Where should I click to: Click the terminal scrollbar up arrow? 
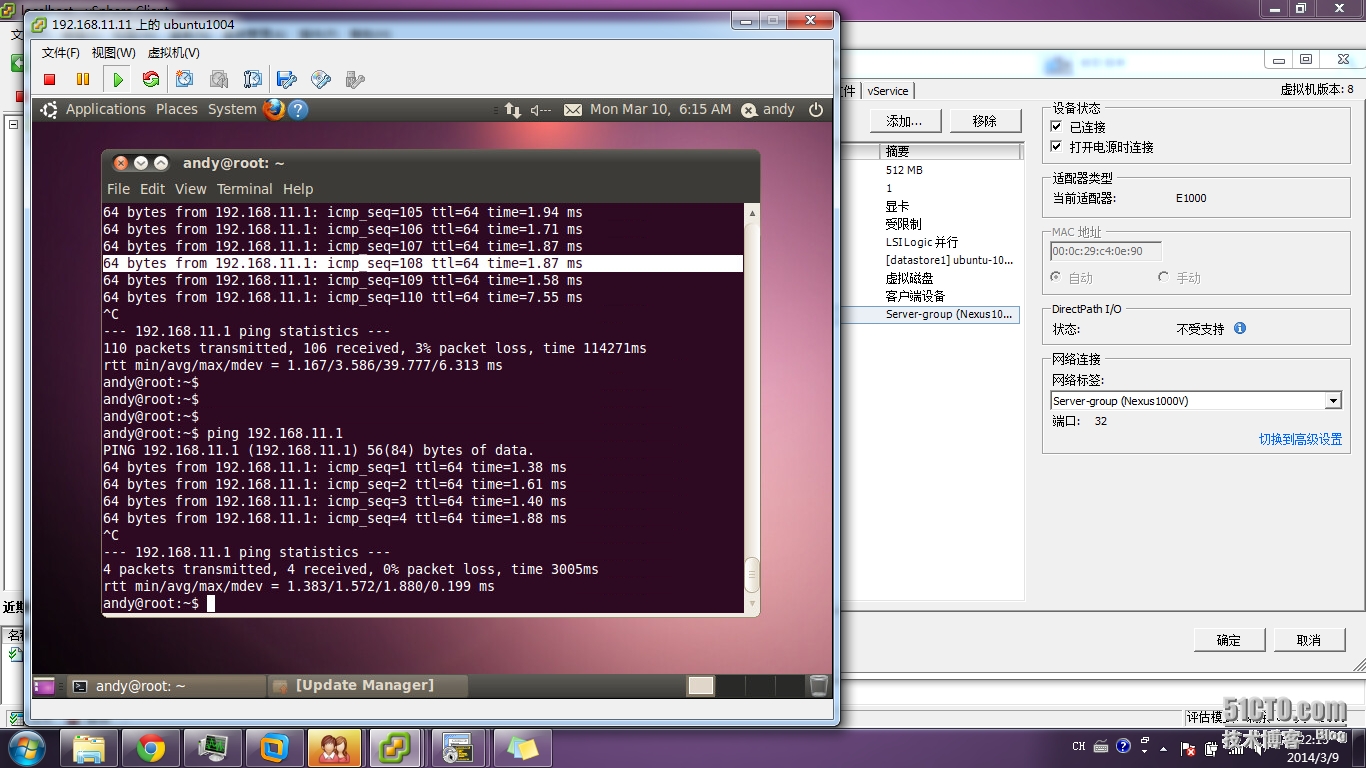(x=752, y=212)
